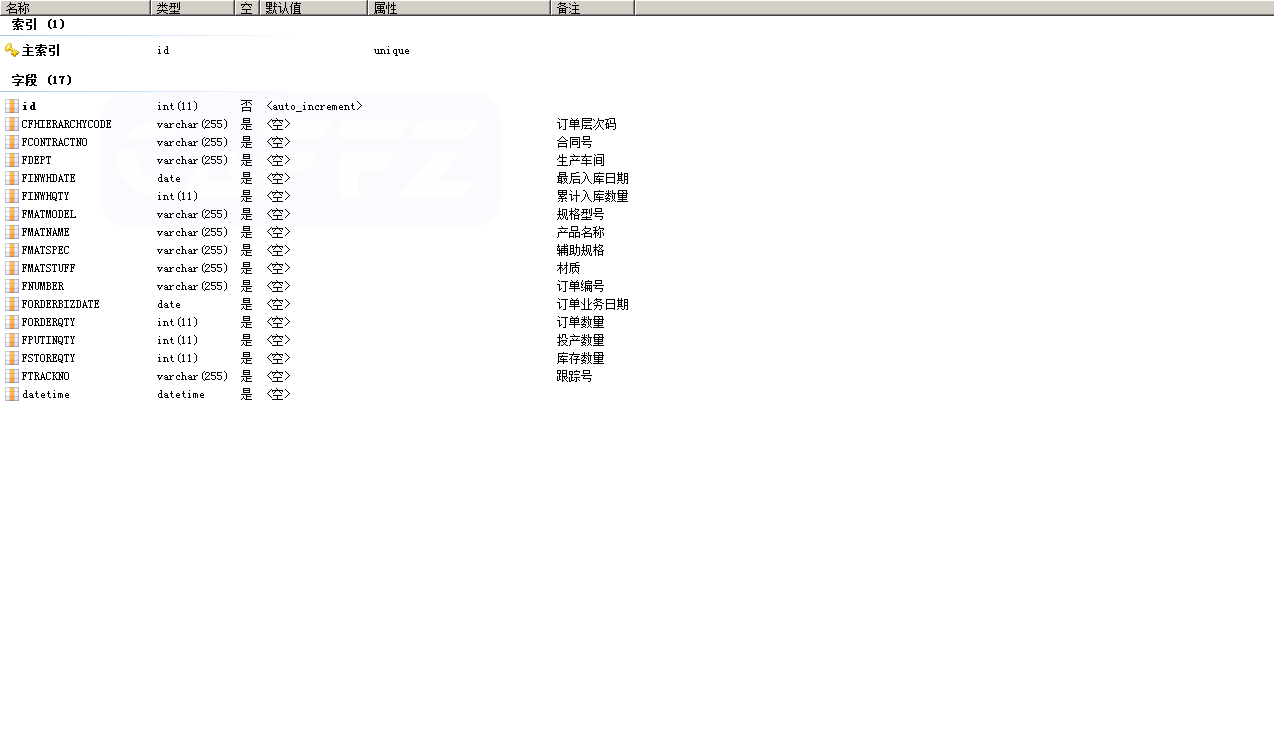
Task: Collapse the 索引 (1) group header
Action: pos(38,24)
